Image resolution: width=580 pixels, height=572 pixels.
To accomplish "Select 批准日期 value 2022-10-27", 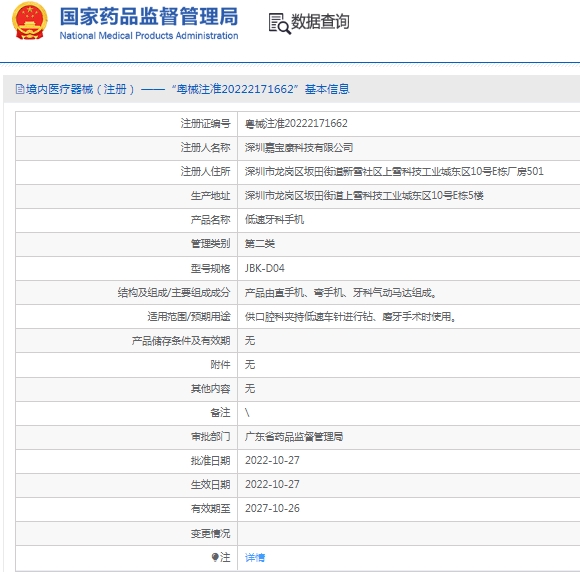I will pyautogui.click(x=272, y=461).
